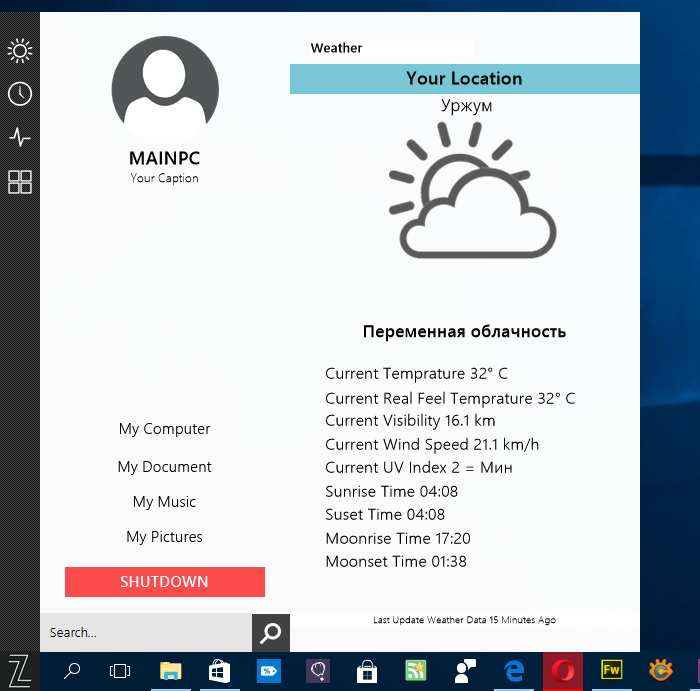This screenshot has width=700, height=691.
Task: Click Moonset Time 01:38 line
Action: (x=396, y=562)
